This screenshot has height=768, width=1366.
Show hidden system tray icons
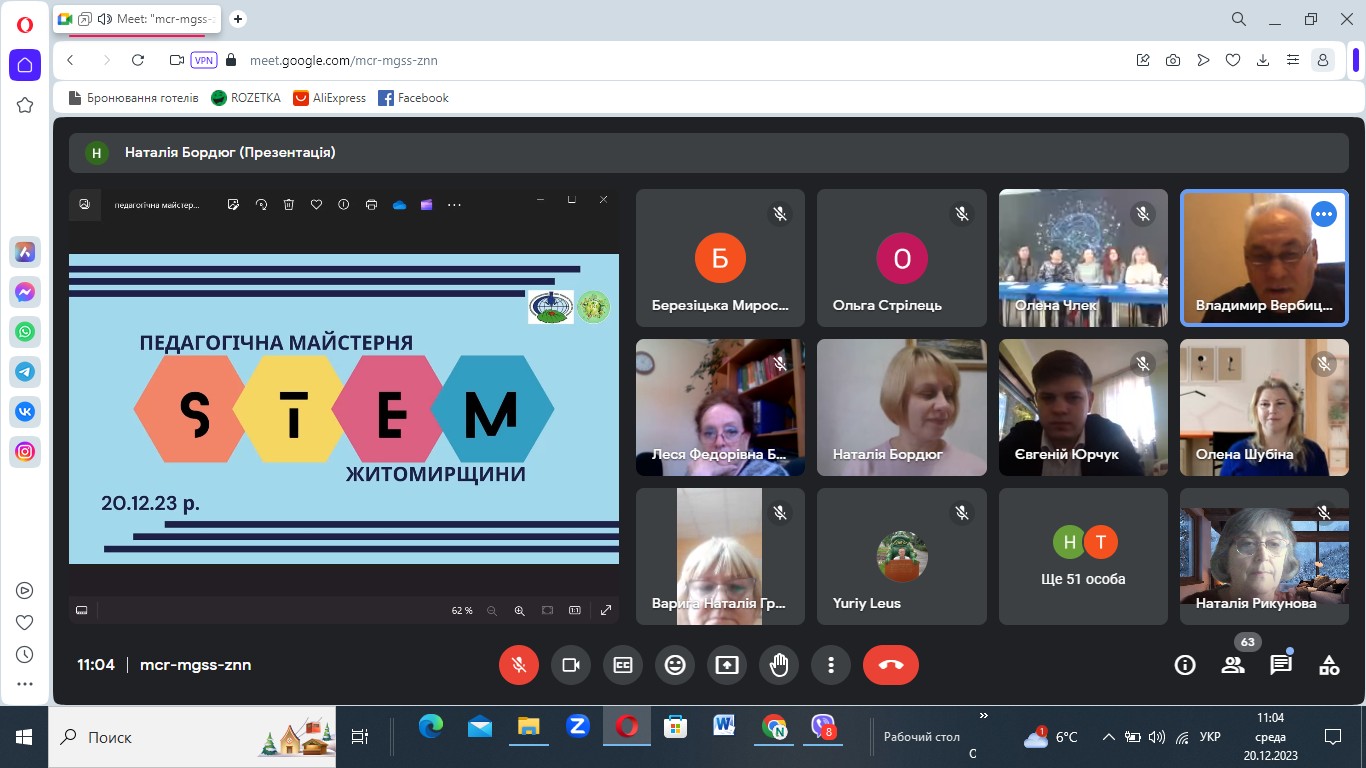(x=1108, y=737)
